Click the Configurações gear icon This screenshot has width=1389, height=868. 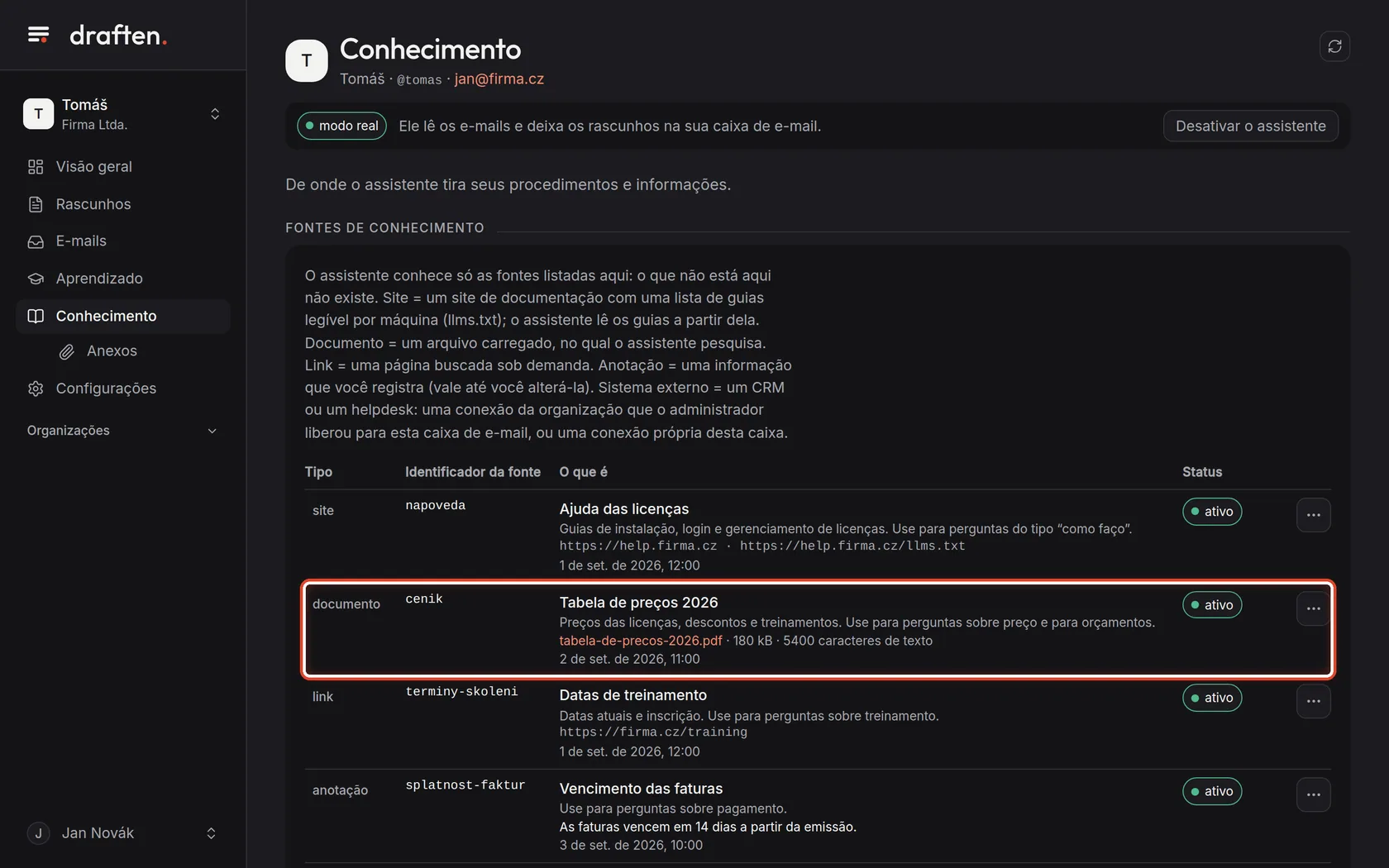[36, 389]
